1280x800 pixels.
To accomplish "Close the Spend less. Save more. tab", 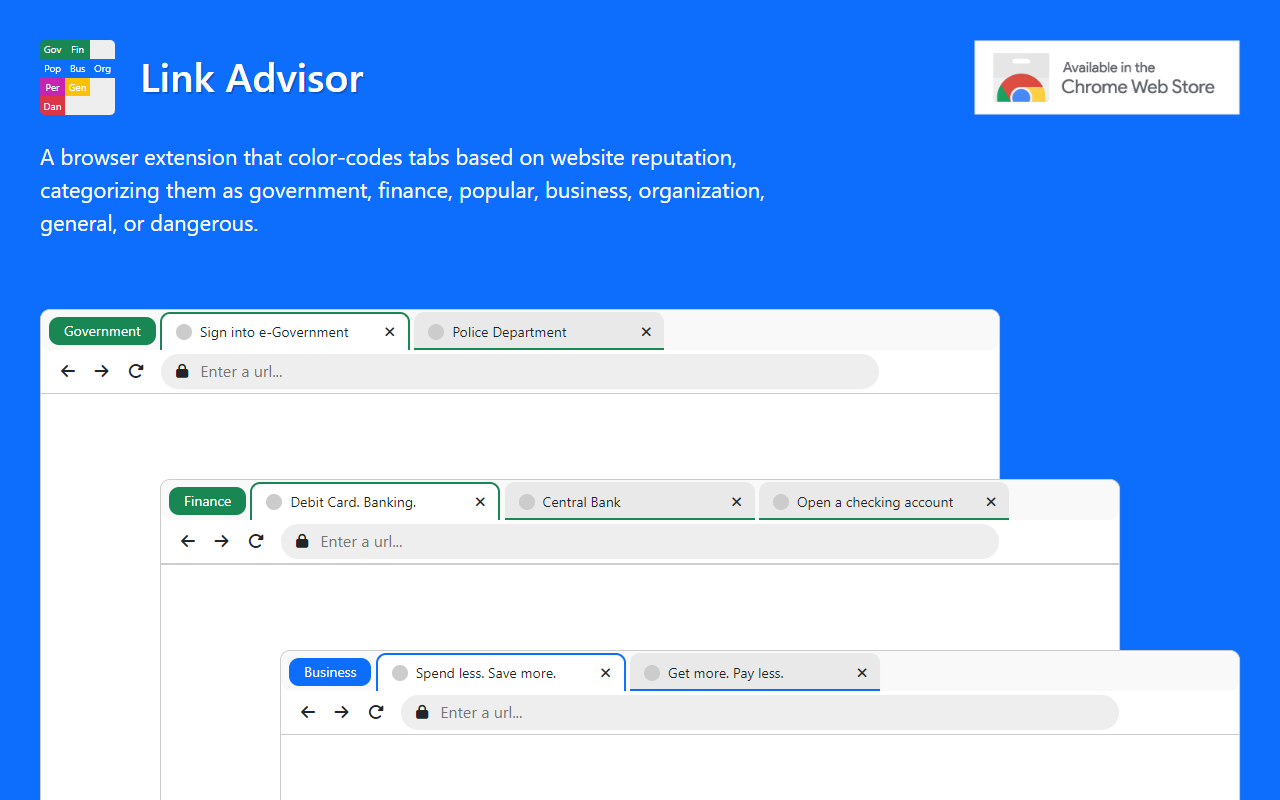I will [x=606, y=673].
